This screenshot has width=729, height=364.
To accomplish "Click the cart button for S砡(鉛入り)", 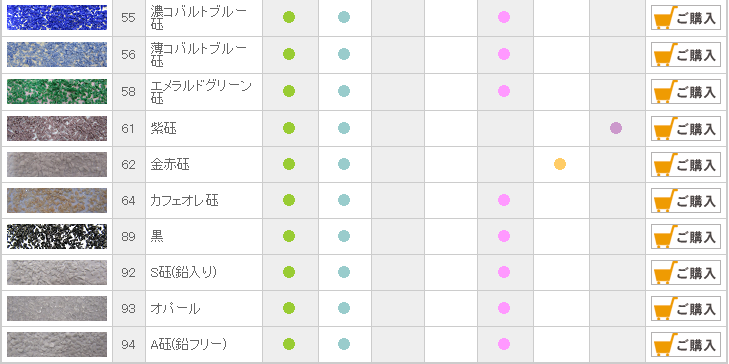I will pos(686,272).
